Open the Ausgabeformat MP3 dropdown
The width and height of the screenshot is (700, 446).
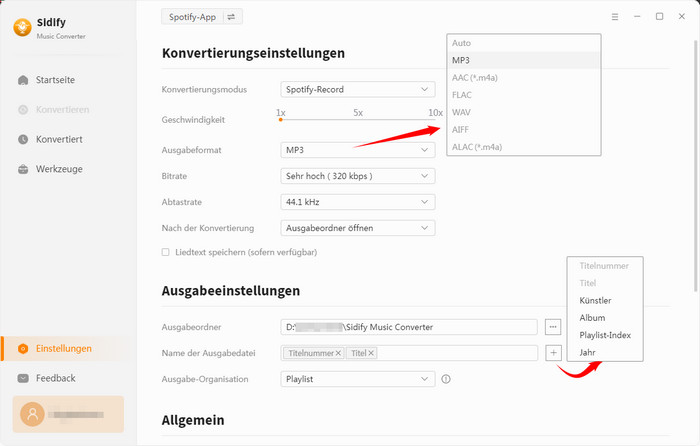(x=358, y=150)
